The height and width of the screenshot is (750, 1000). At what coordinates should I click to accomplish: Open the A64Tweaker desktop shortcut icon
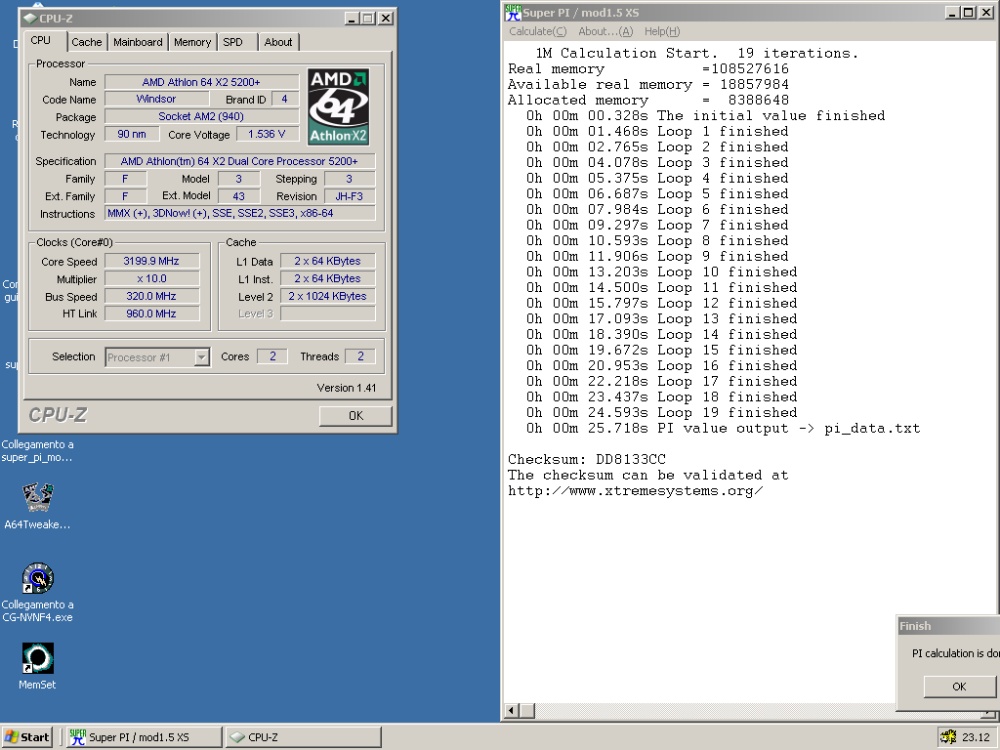(x=38, y=497)
